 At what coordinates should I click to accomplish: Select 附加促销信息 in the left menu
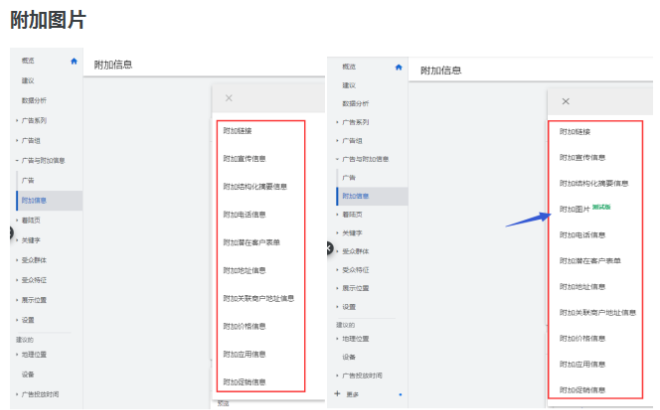pyautogui.click(x=244, y=381)
